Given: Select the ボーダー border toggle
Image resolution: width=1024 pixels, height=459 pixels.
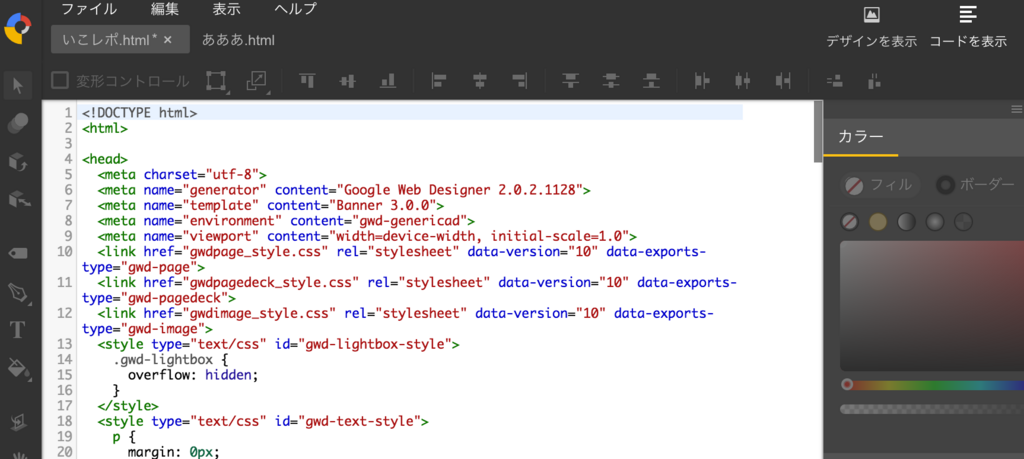Looking at the screenshot, I should click(974, 185).
